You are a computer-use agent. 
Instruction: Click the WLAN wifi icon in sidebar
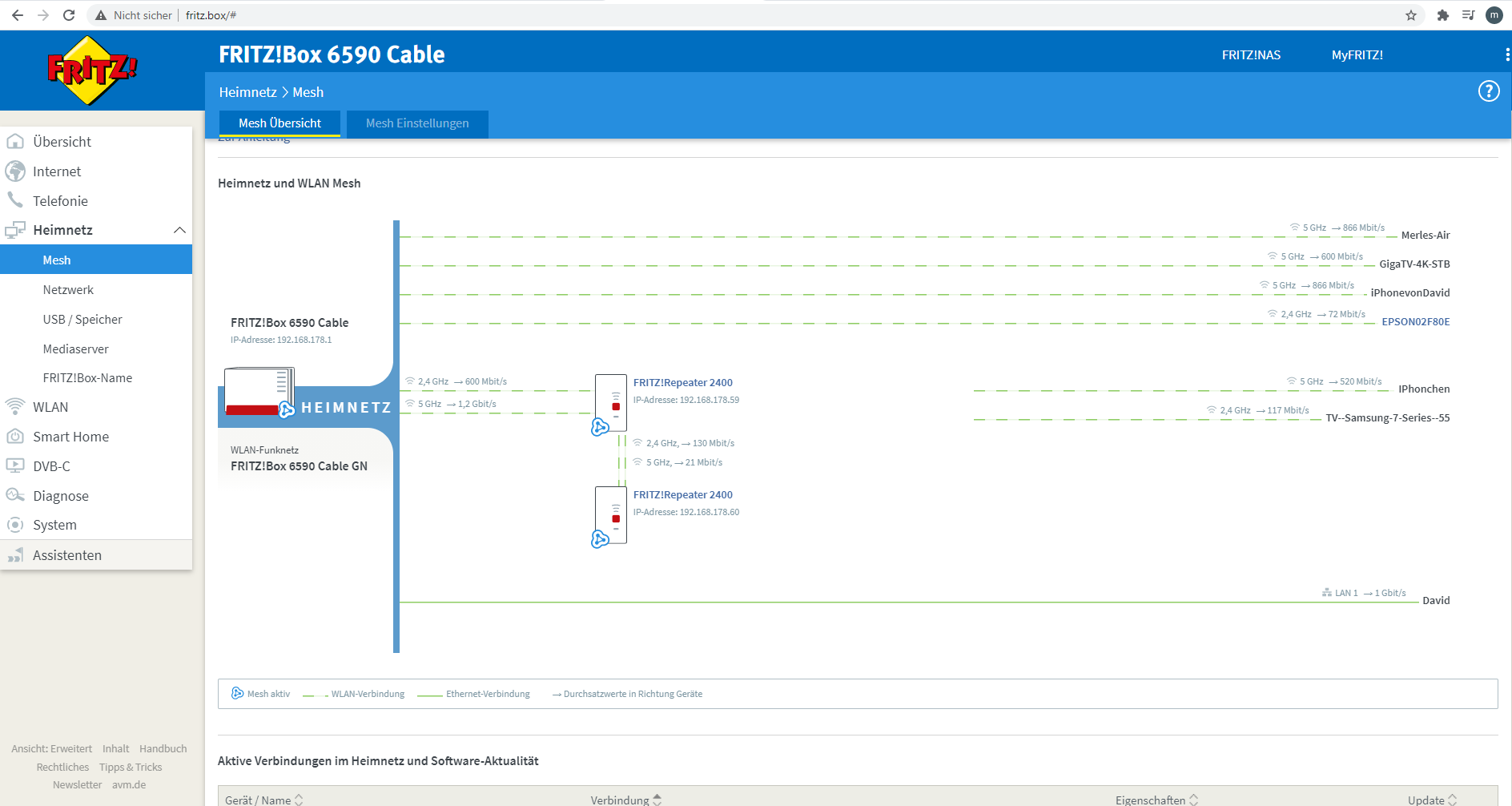15,406
